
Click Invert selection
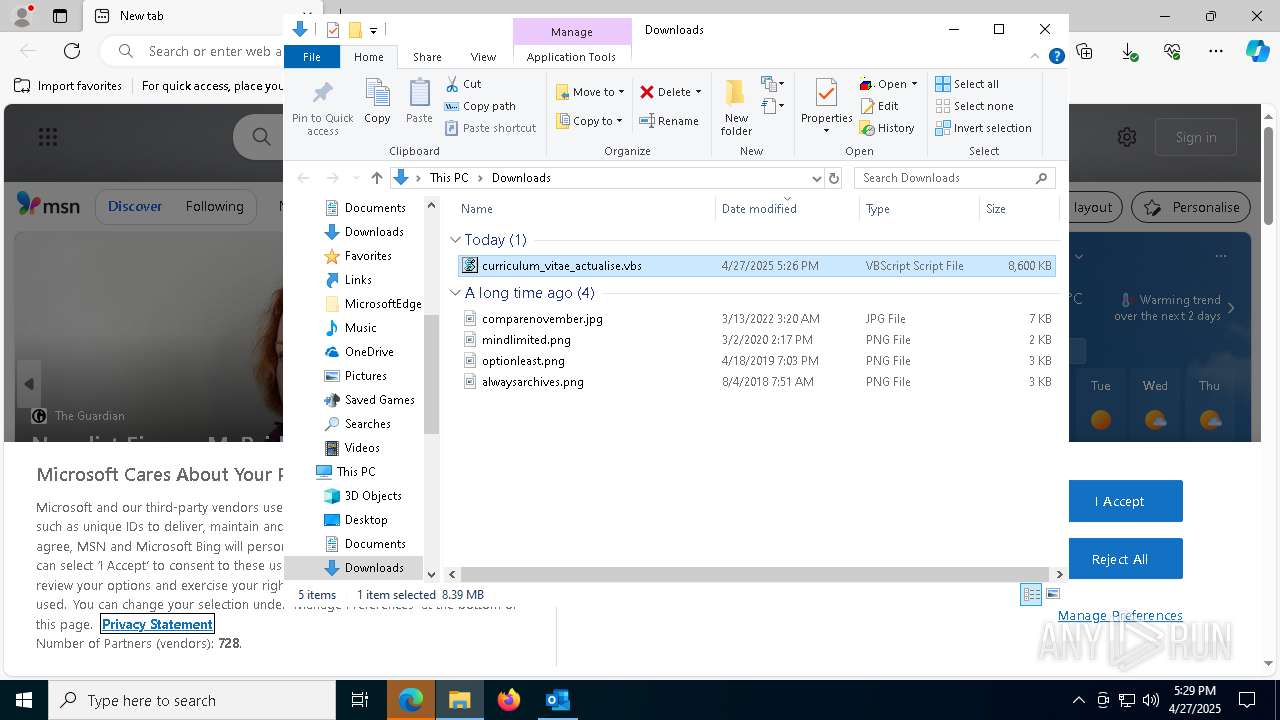pos(983,128)
